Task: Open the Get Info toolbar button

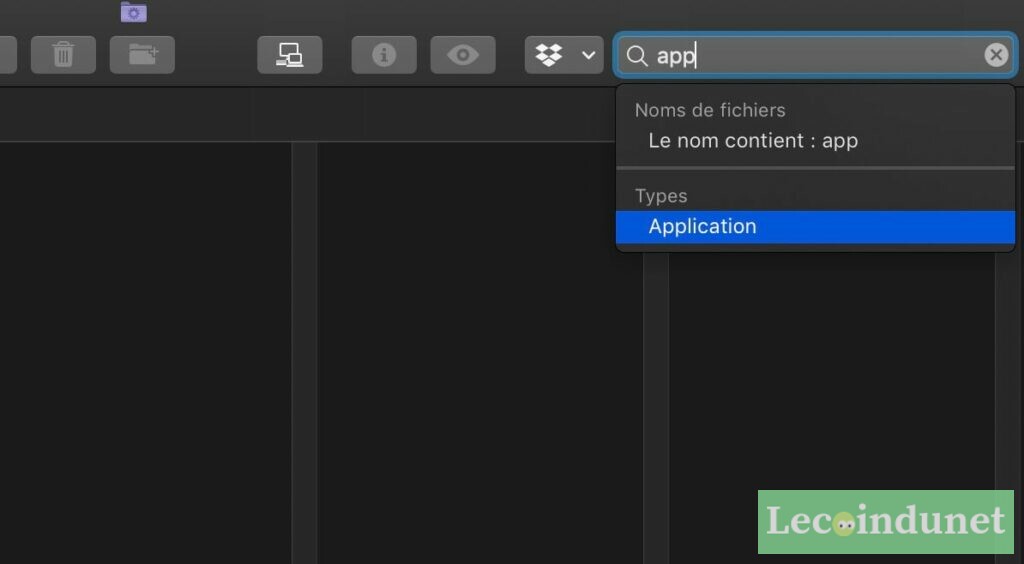Action: 384,55
